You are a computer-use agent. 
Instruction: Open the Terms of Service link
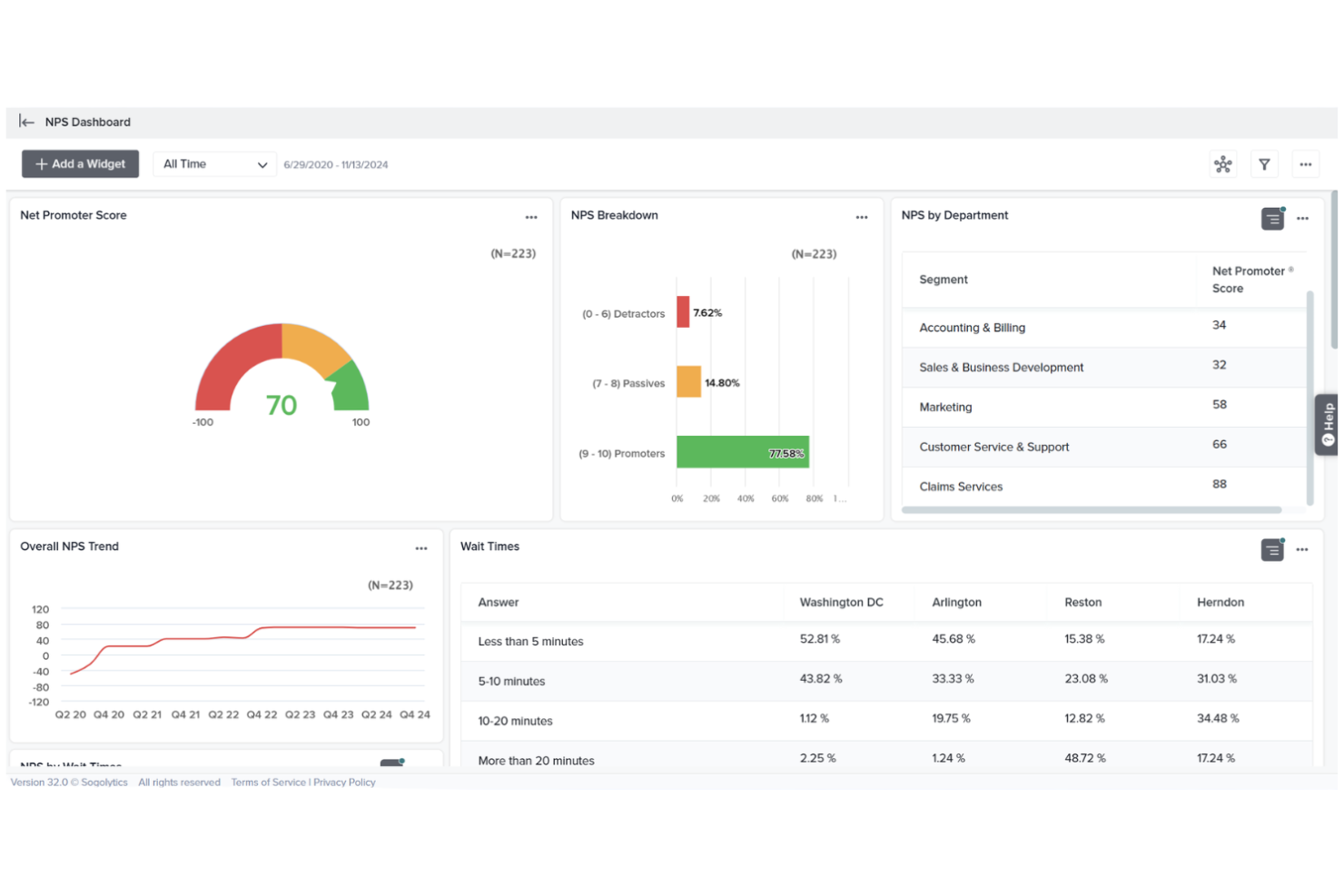268,783
